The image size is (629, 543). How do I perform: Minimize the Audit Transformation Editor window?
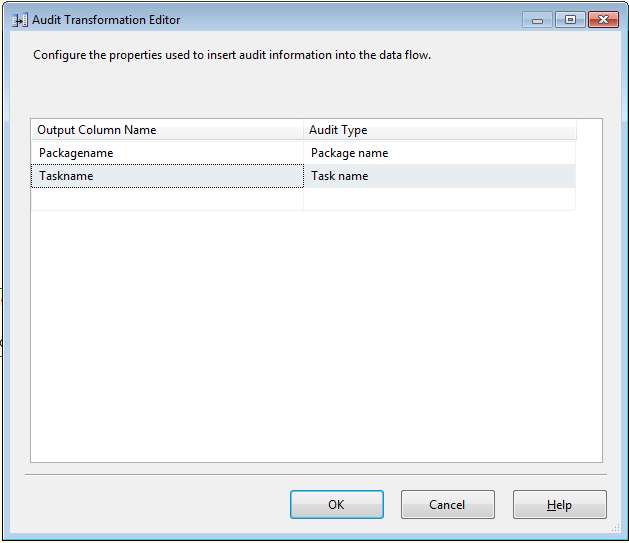(x=537, y=19)
